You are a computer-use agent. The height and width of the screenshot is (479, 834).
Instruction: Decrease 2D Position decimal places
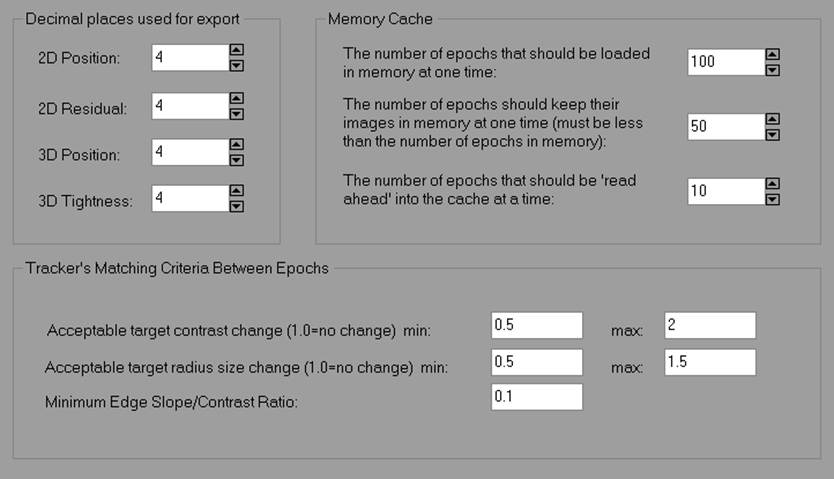pos(236,65)
